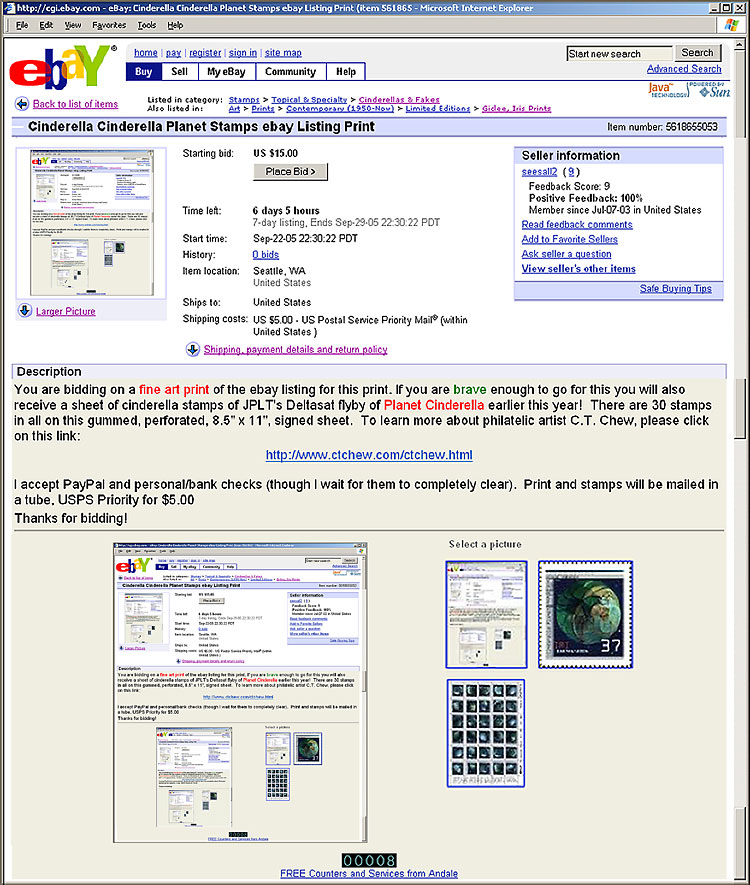Viewport: 750px width, 885px height.
Task: Open the Edit menu
Action: [x=46, y=25]
